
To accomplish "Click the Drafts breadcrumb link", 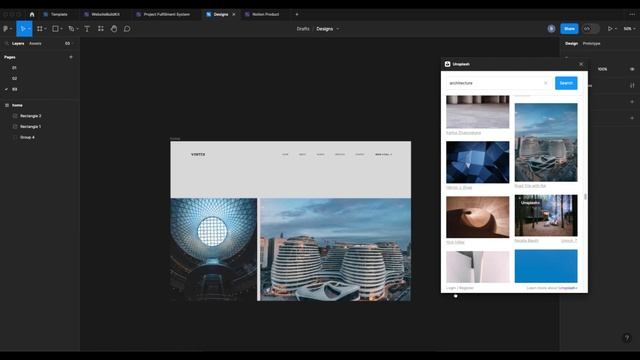I will point(303,29).
